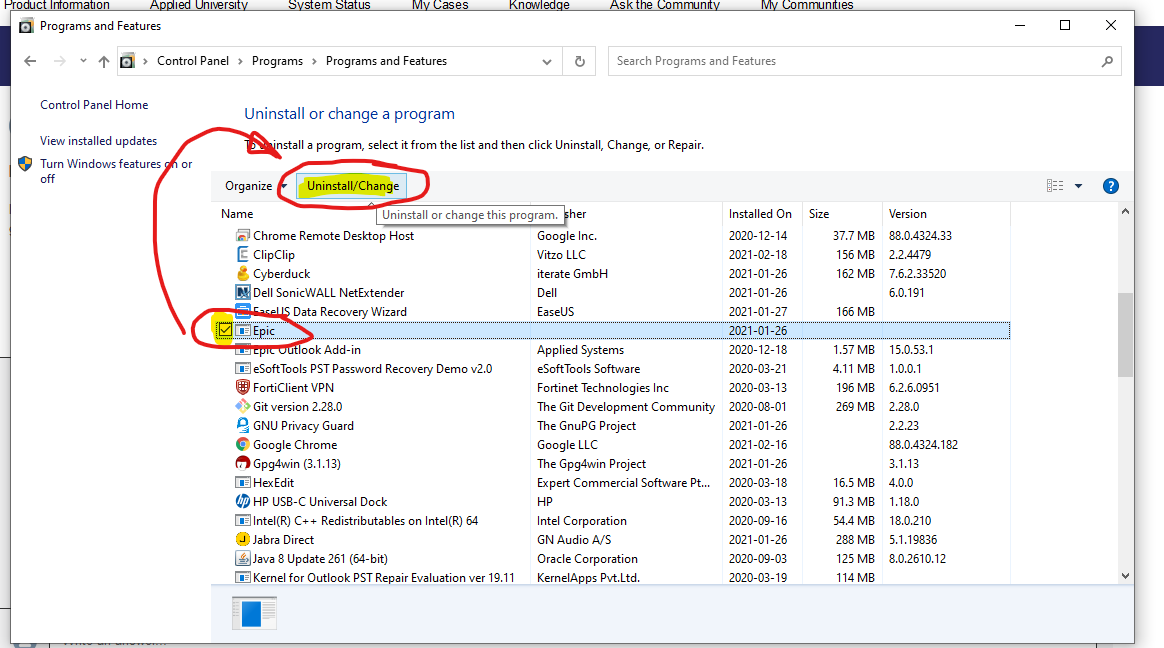
Task: Open Turn Windows features on or off
Action: pyautogui.click(x=116, y=171)
